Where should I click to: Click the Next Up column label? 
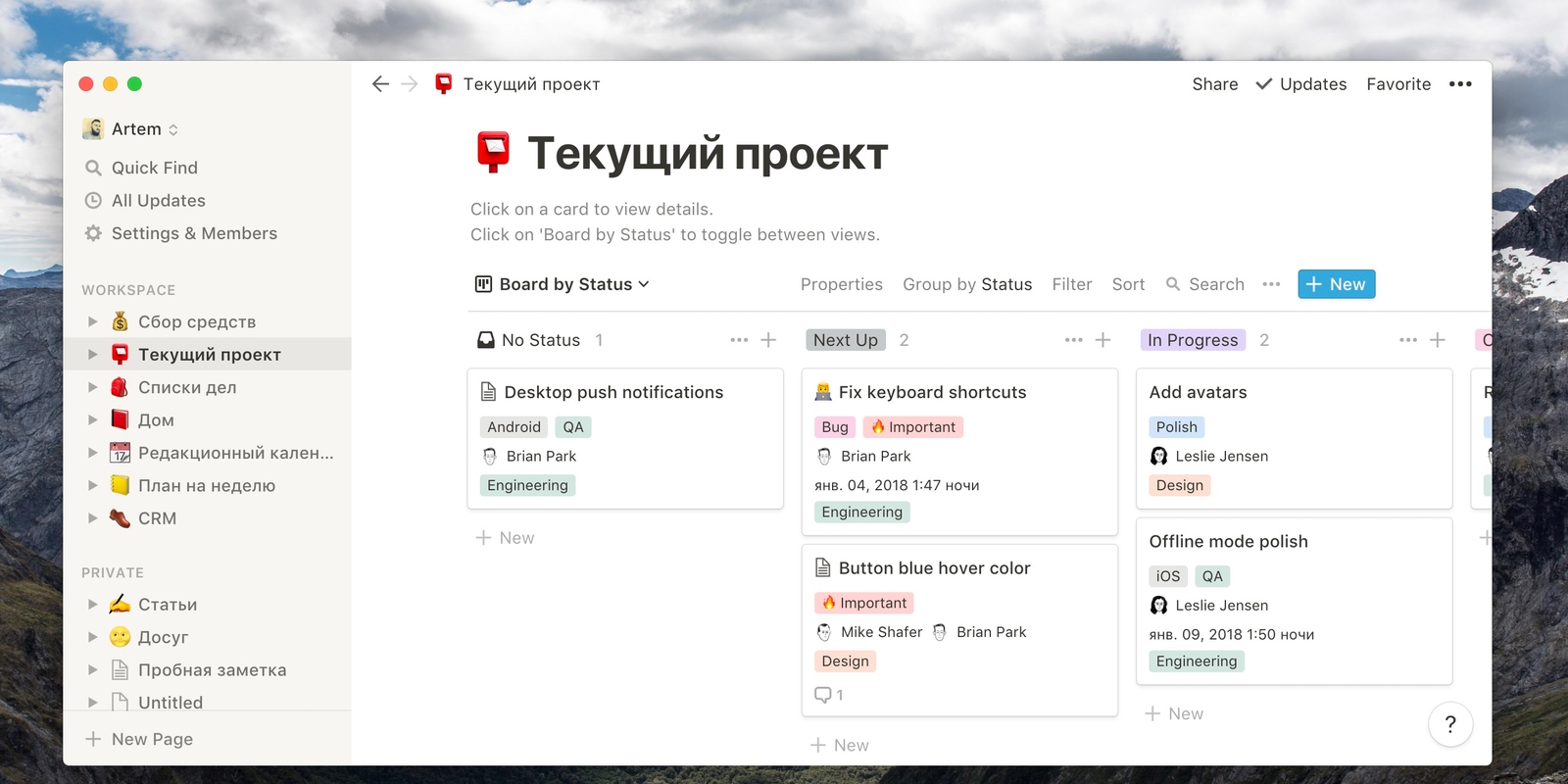point(846,340)
